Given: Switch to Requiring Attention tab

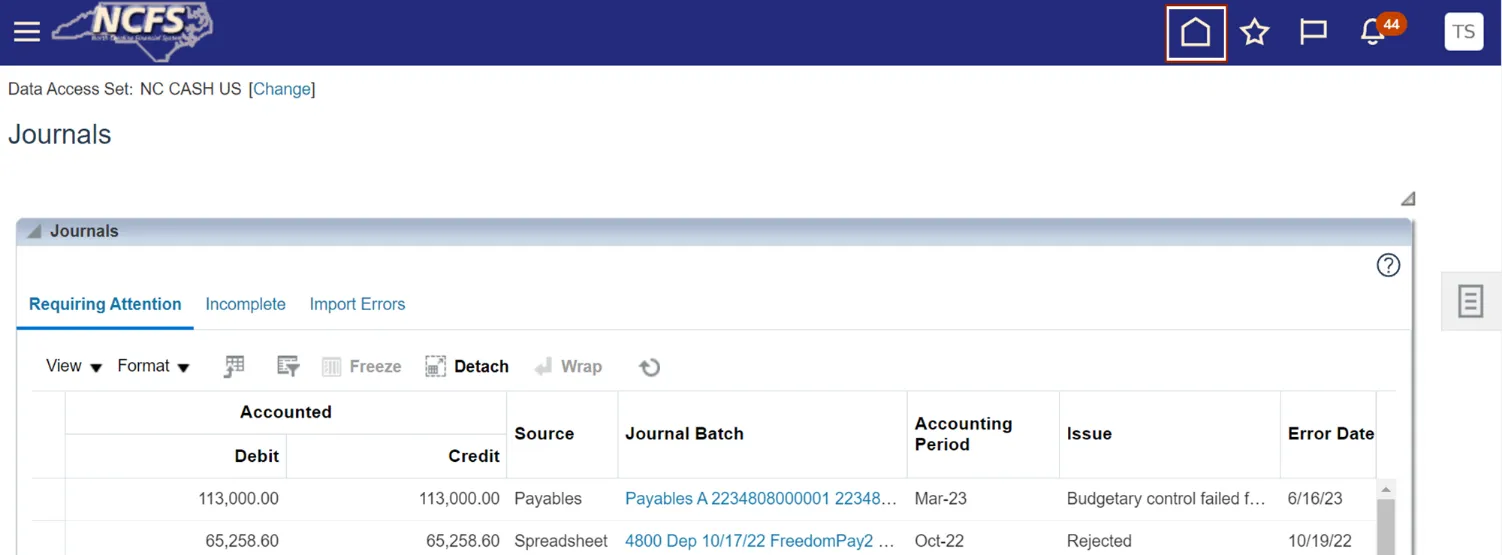Looking at the screenshot, I should point(105,304).
